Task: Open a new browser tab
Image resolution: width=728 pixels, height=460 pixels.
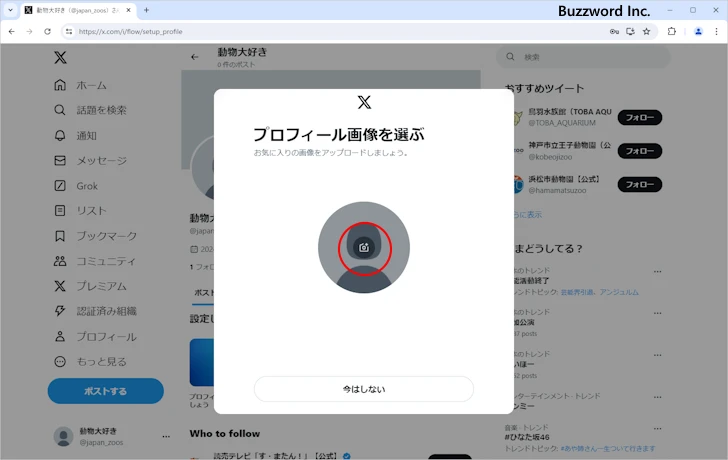Action: tap(146, 10)
